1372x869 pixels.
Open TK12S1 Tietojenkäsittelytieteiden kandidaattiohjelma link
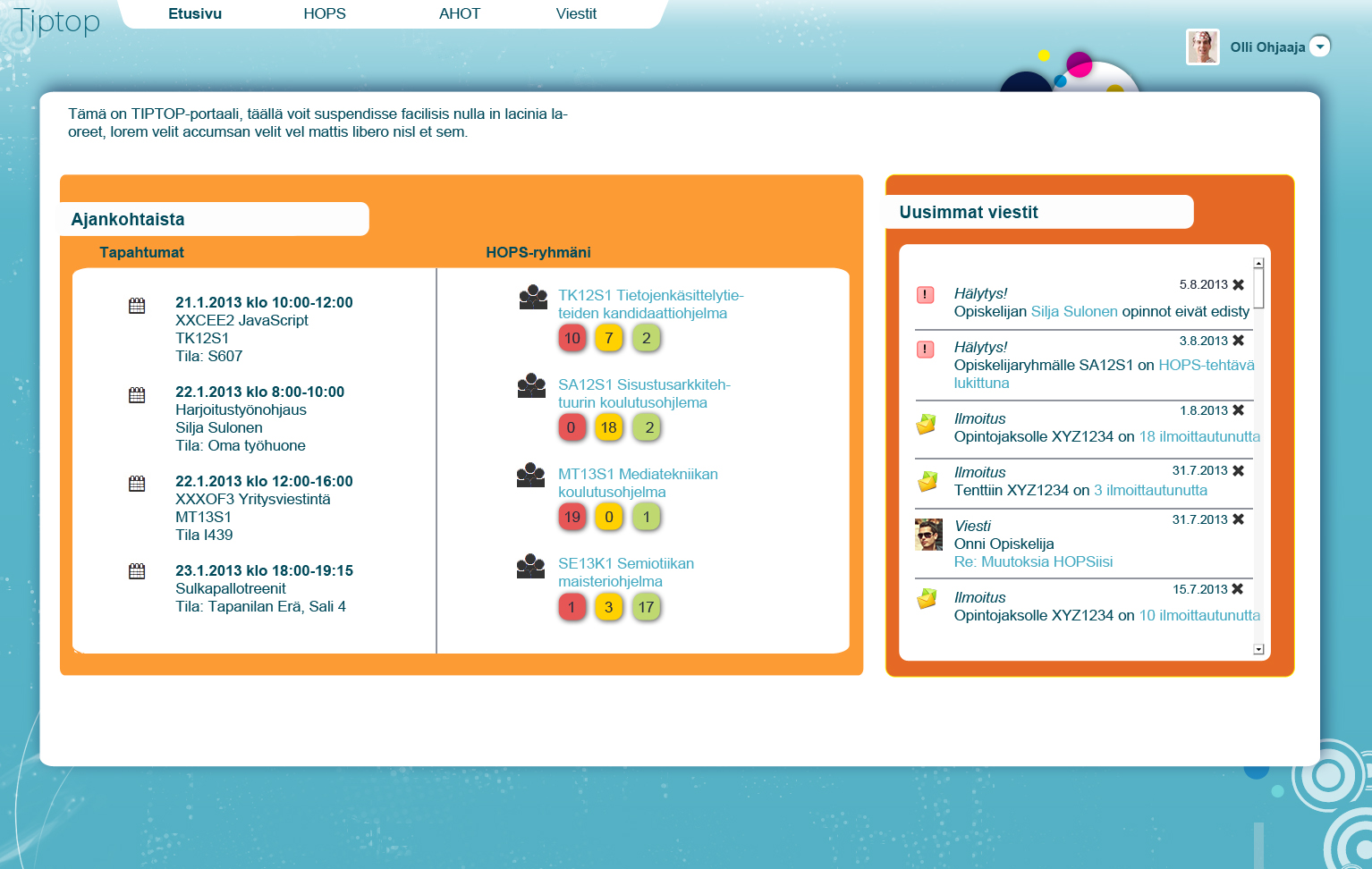[651, 304]
